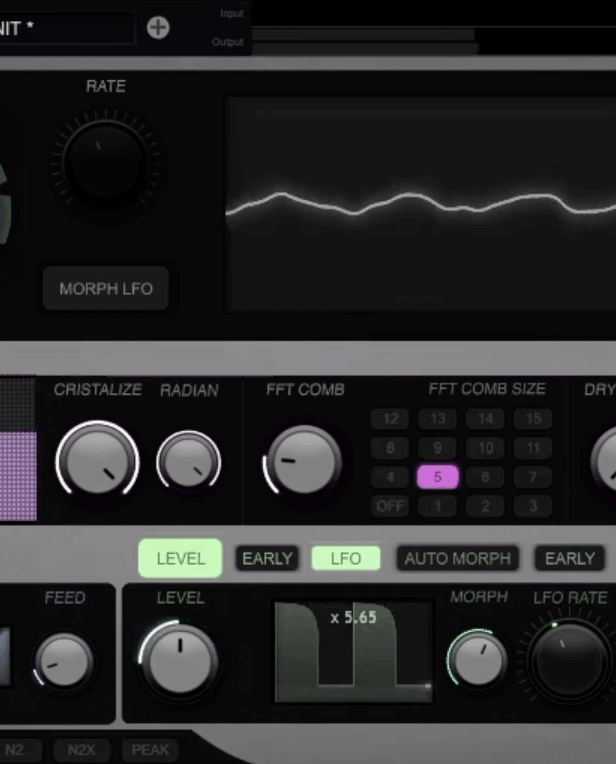Click the x 5.65 LFO shape display
This screenshot has width=616, height=764.
tap(353, 652)
